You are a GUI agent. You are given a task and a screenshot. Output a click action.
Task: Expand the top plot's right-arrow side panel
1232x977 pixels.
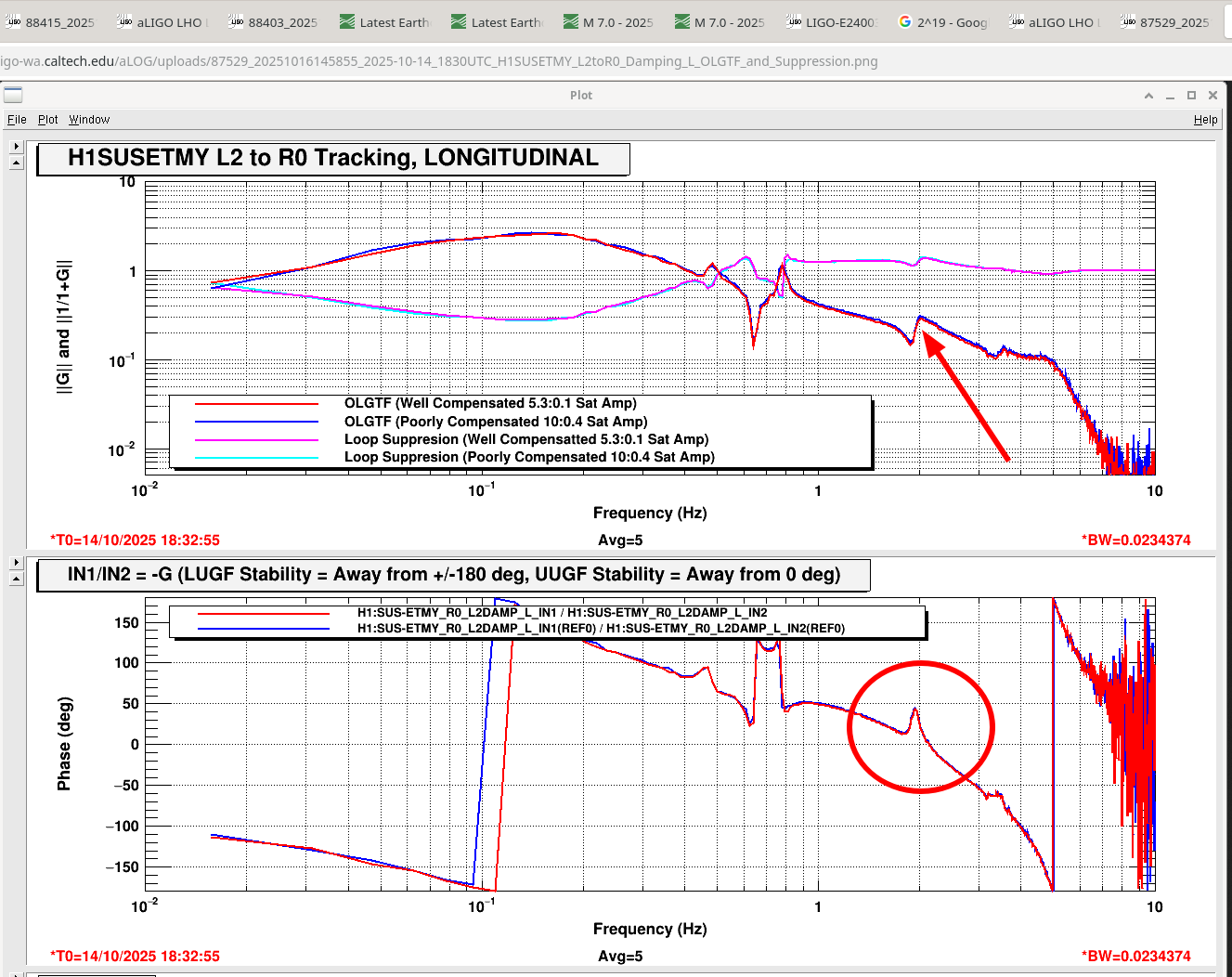(x=16, y=147)
